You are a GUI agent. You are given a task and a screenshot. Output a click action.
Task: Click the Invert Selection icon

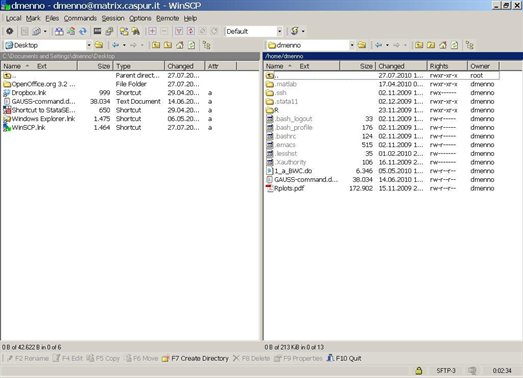click(191, 31)
